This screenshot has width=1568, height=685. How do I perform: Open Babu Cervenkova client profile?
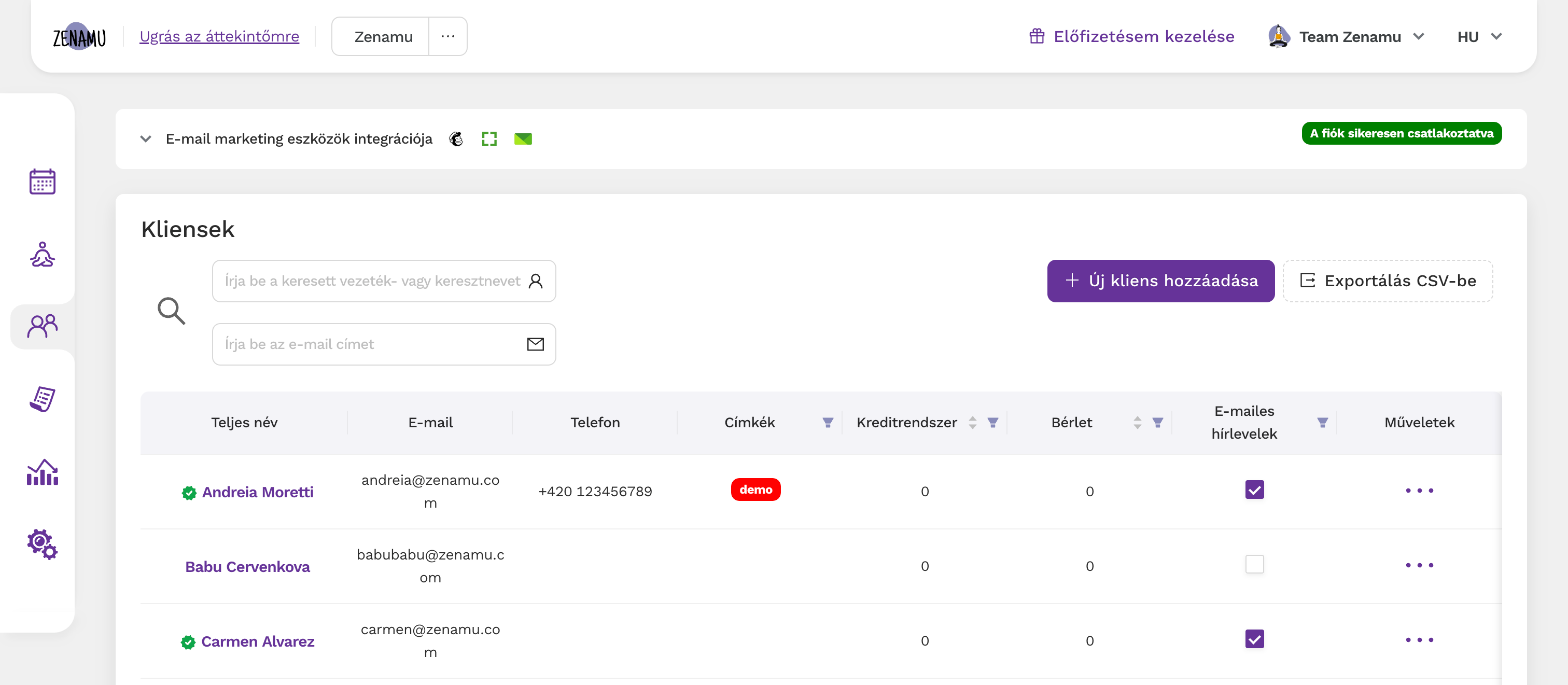coord(247,567)
